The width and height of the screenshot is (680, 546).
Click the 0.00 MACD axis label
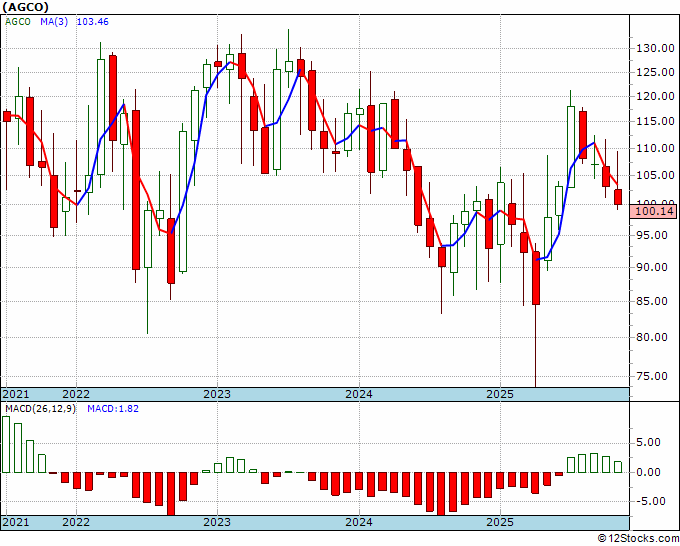point(649,472)
